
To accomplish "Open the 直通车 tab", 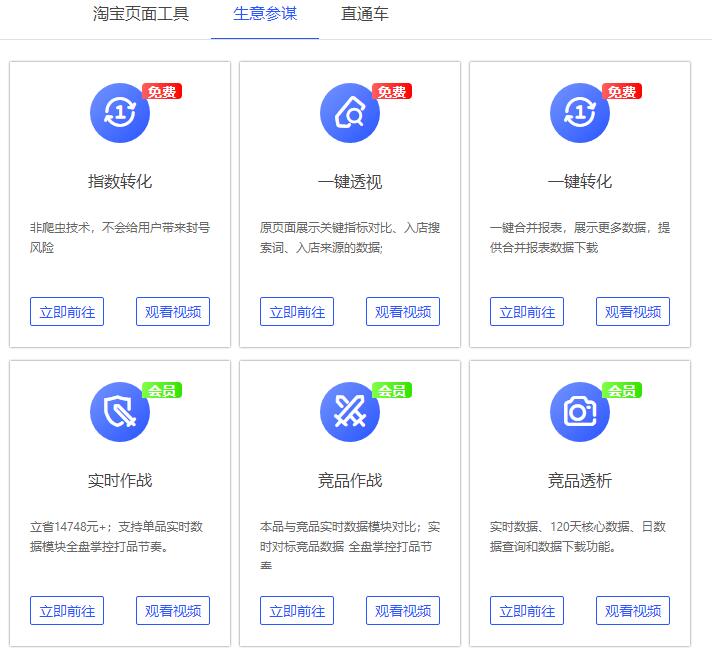I will point(365,14).
